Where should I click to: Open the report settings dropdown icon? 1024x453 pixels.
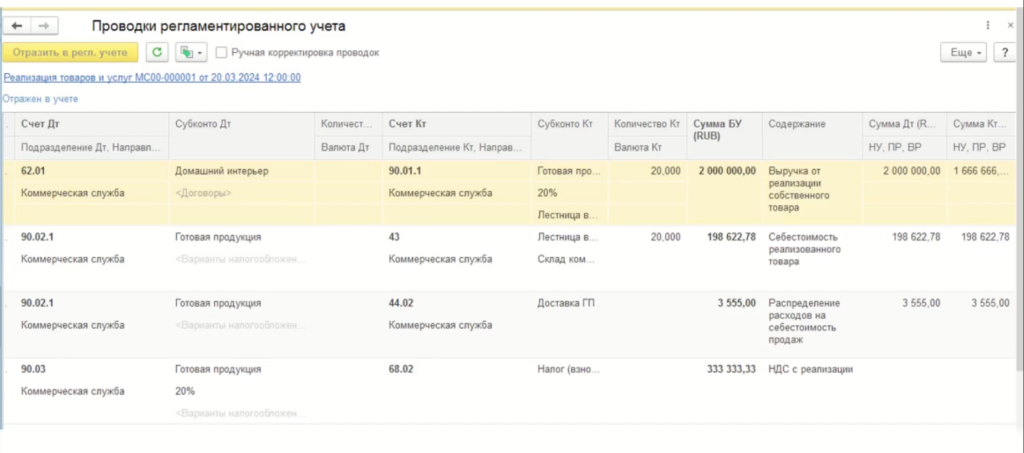(191, 52)
